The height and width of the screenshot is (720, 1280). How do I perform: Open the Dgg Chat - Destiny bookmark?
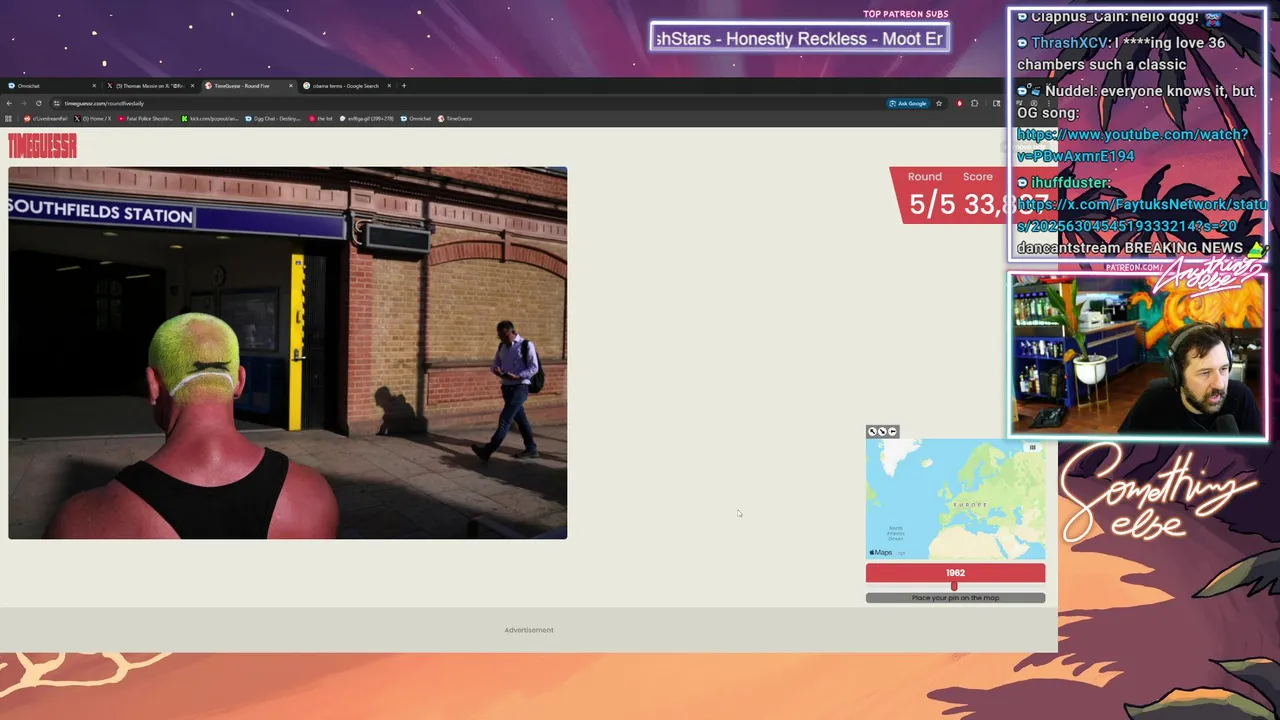(x=273, y=118)
